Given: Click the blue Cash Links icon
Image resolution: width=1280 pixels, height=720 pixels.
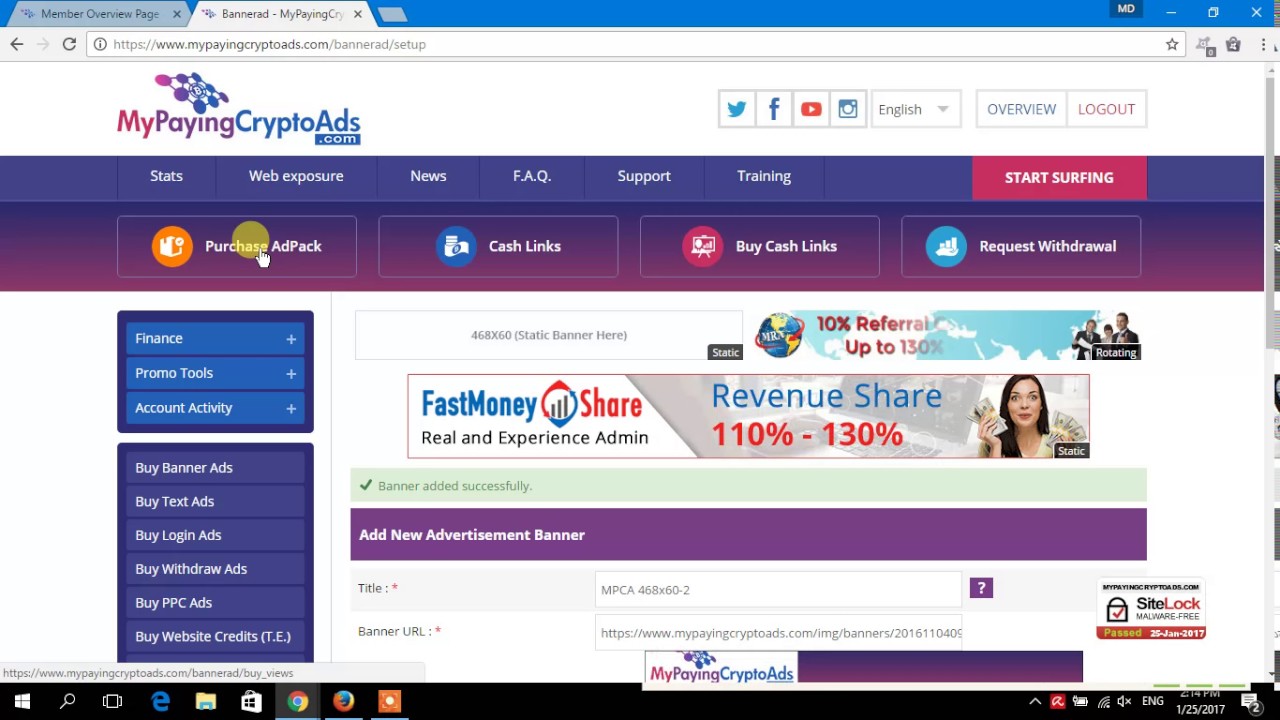Looking at the screenshot, I should (456, 246).
